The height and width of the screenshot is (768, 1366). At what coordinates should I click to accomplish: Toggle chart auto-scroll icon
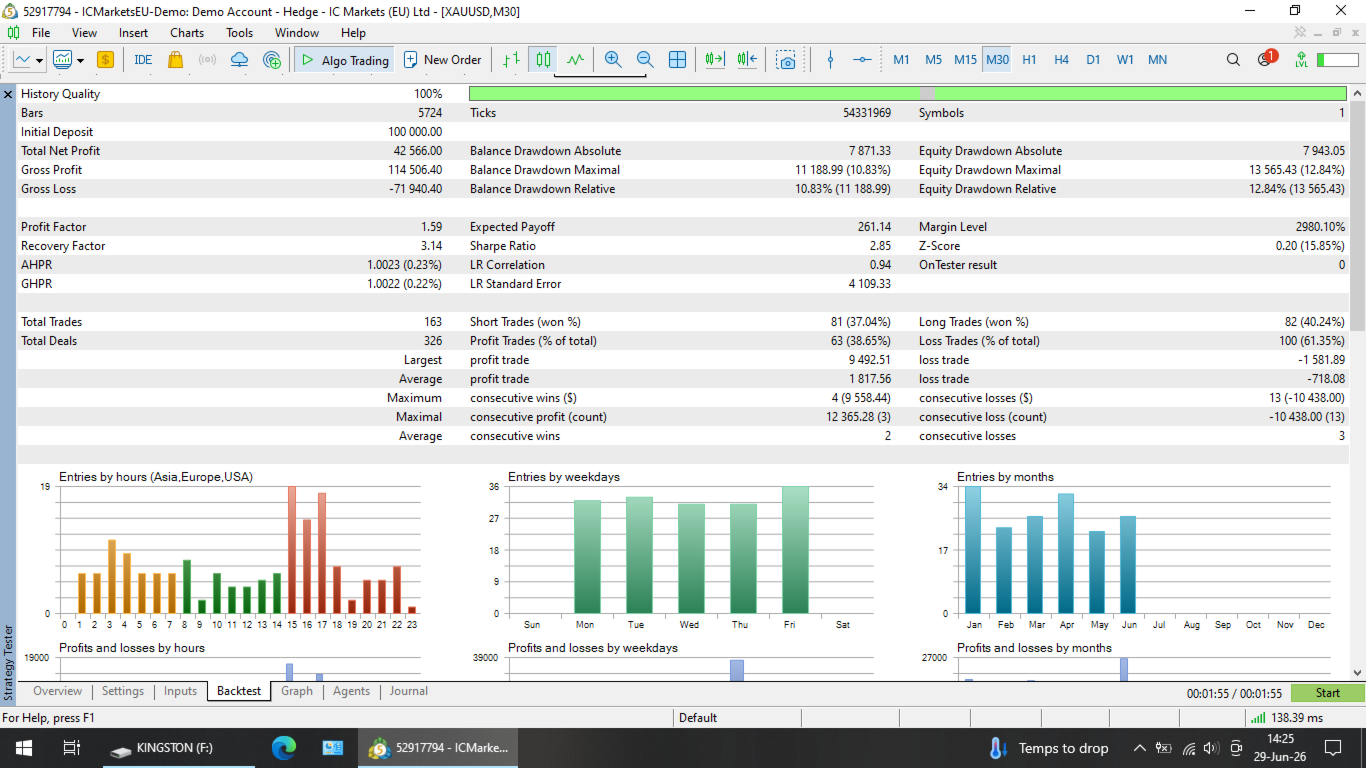pos(714,60)
